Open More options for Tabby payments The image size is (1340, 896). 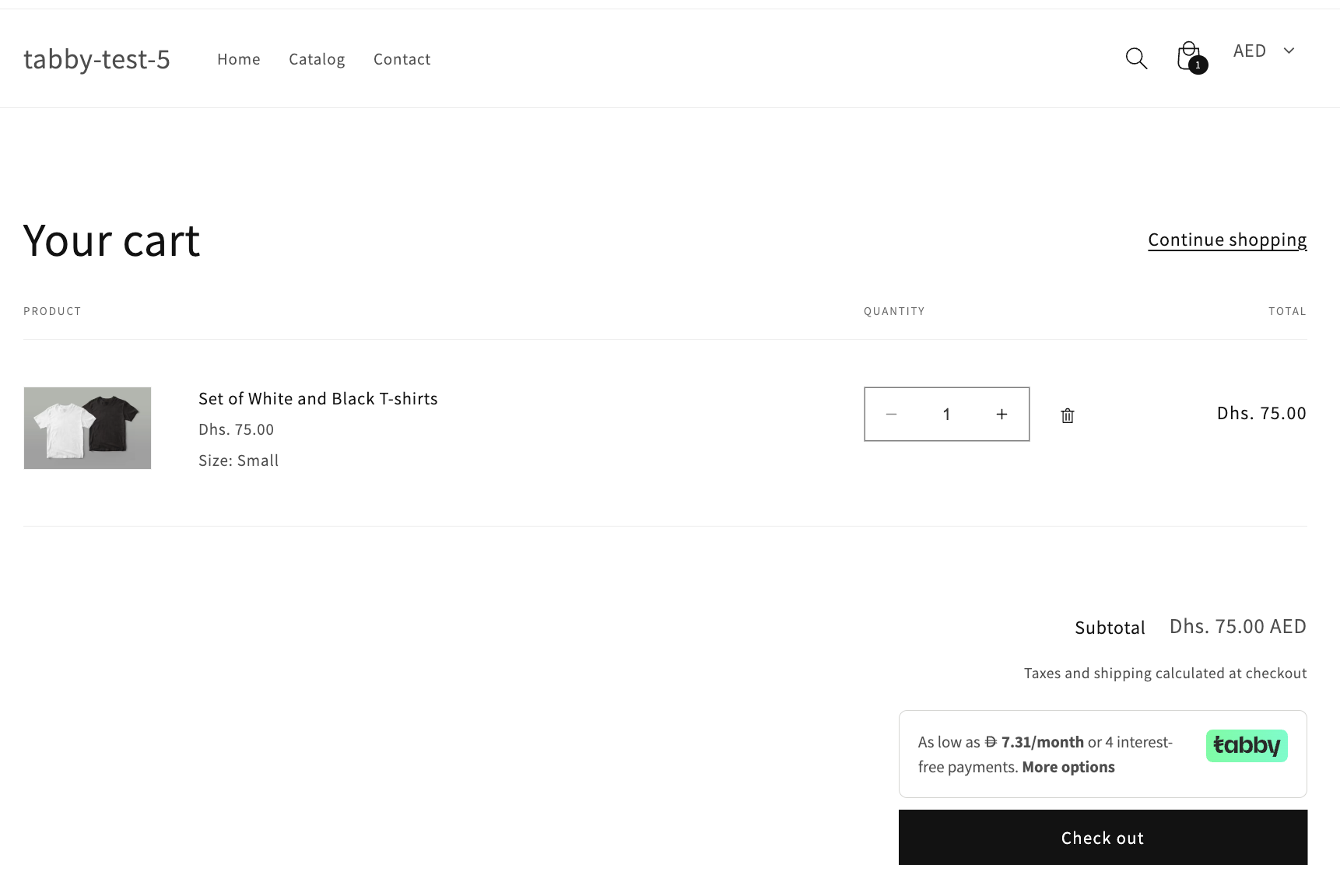(x=1068, y=766)
